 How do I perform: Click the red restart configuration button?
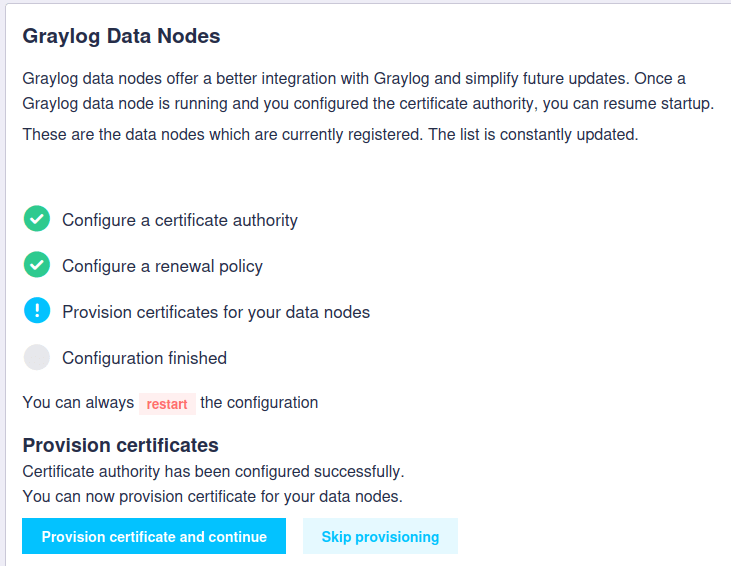167,404
